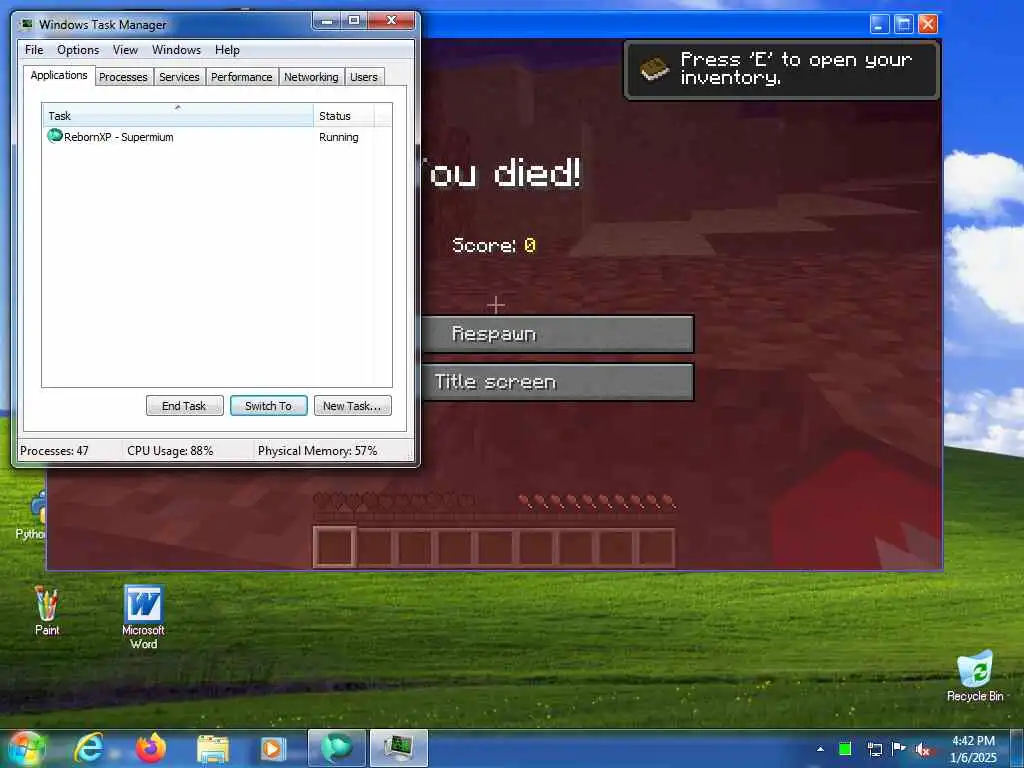Open the taskbar clock showing 4:42 PM

tap(973, 749)
